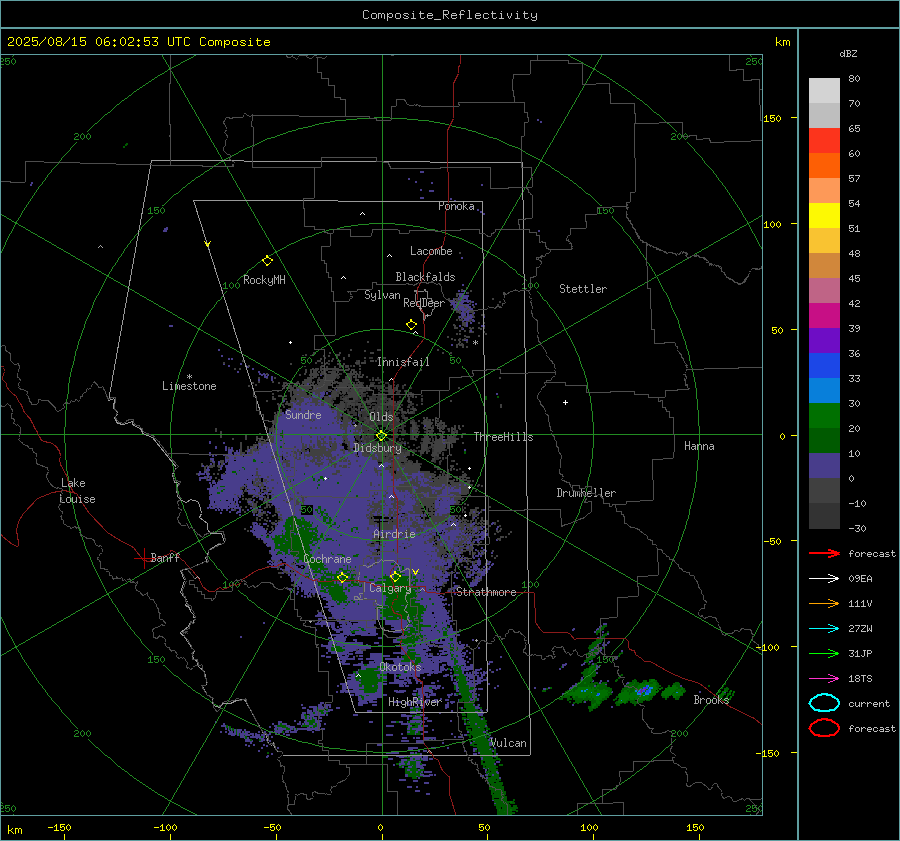Image resolution: width=900 pixels, height=841 pixels.
Task: Click the red cross marker at Banff
Action: (143, 558)
